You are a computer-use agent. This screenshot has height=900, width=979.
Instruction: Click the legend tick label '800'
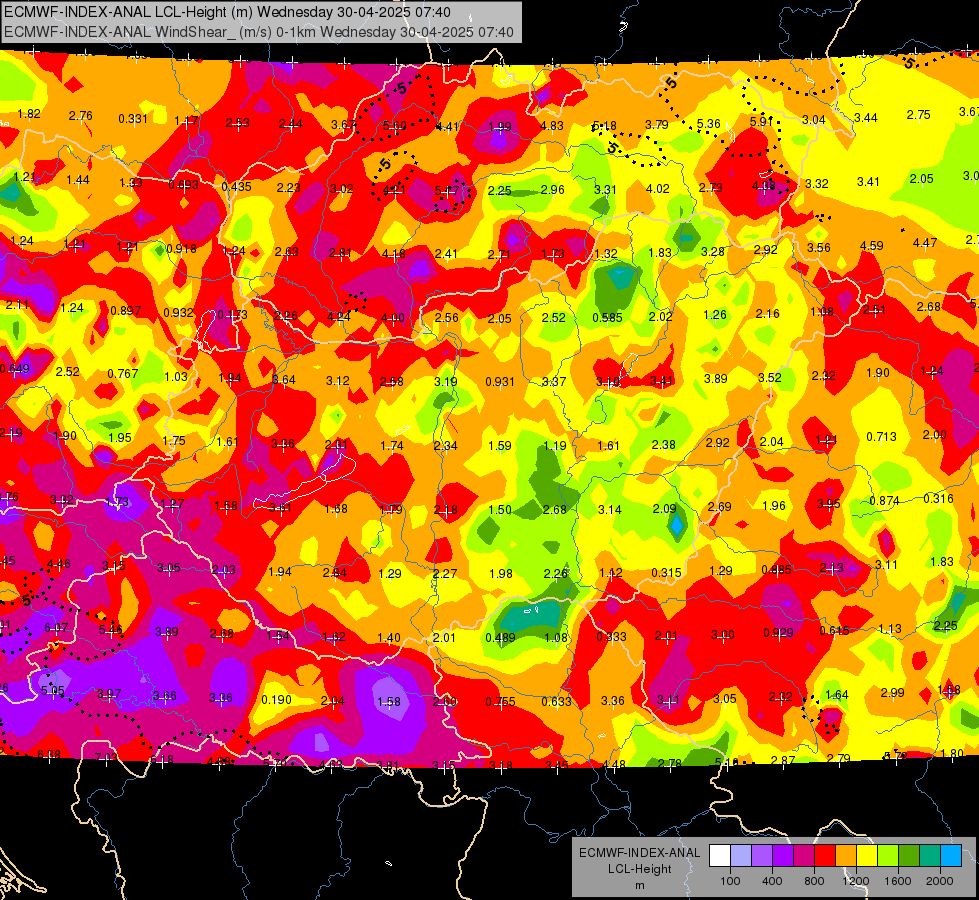tap(814, 881)
